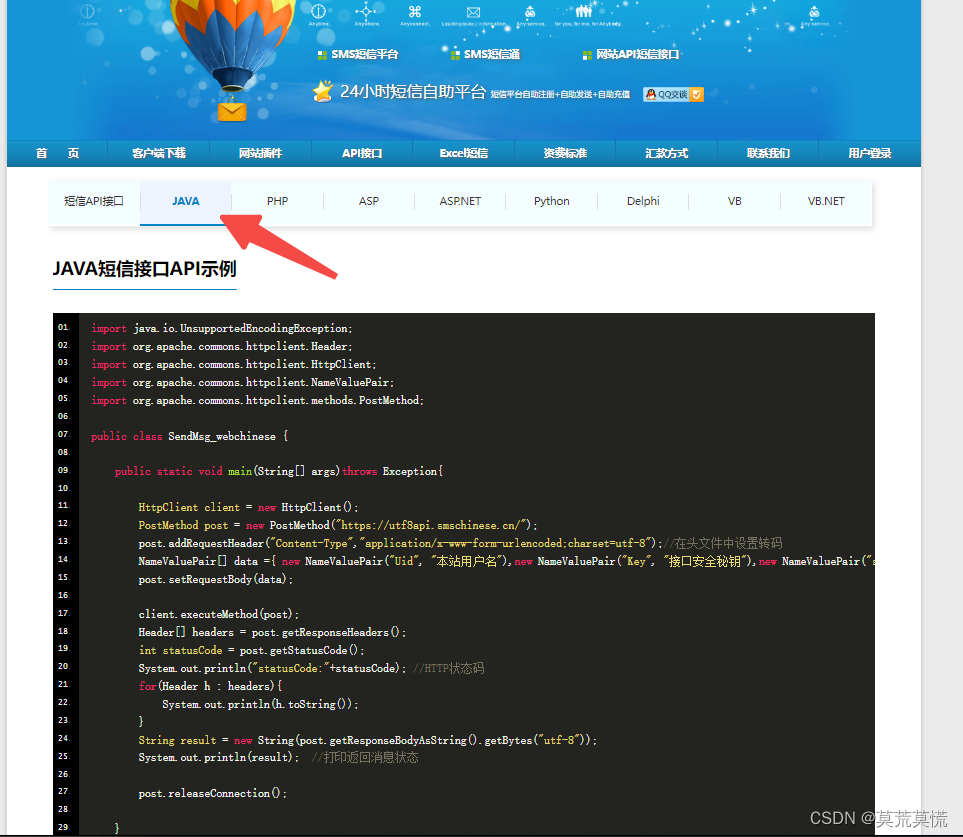The image size is (963, 837).
Task: Click the Anywhere compass icon in banner
Action: (x=366, y=11)
